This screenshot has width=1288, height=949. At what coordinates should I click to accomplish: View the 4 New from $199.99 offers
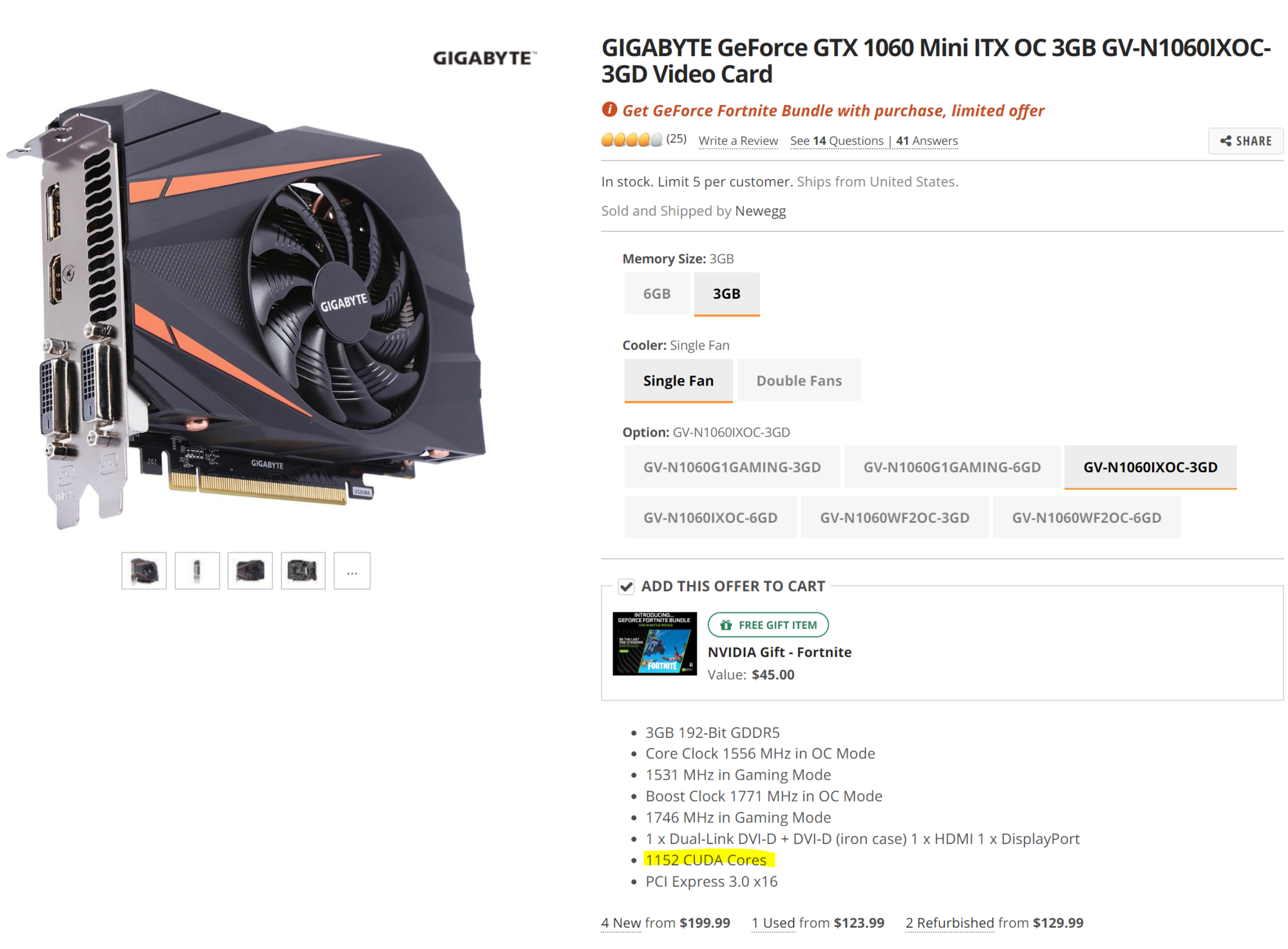pyautogui.click(x=665, y=923)
